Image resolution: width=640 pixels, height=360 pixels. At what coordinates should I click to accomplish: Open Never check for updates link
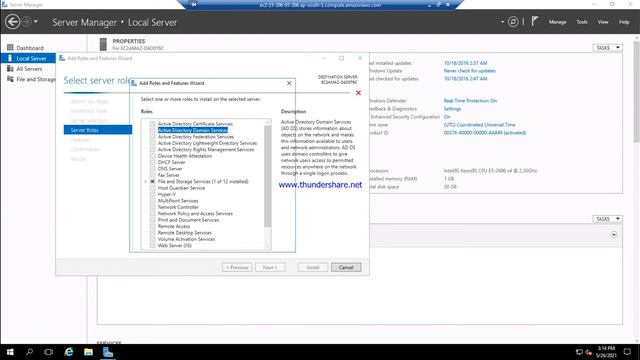469,71
